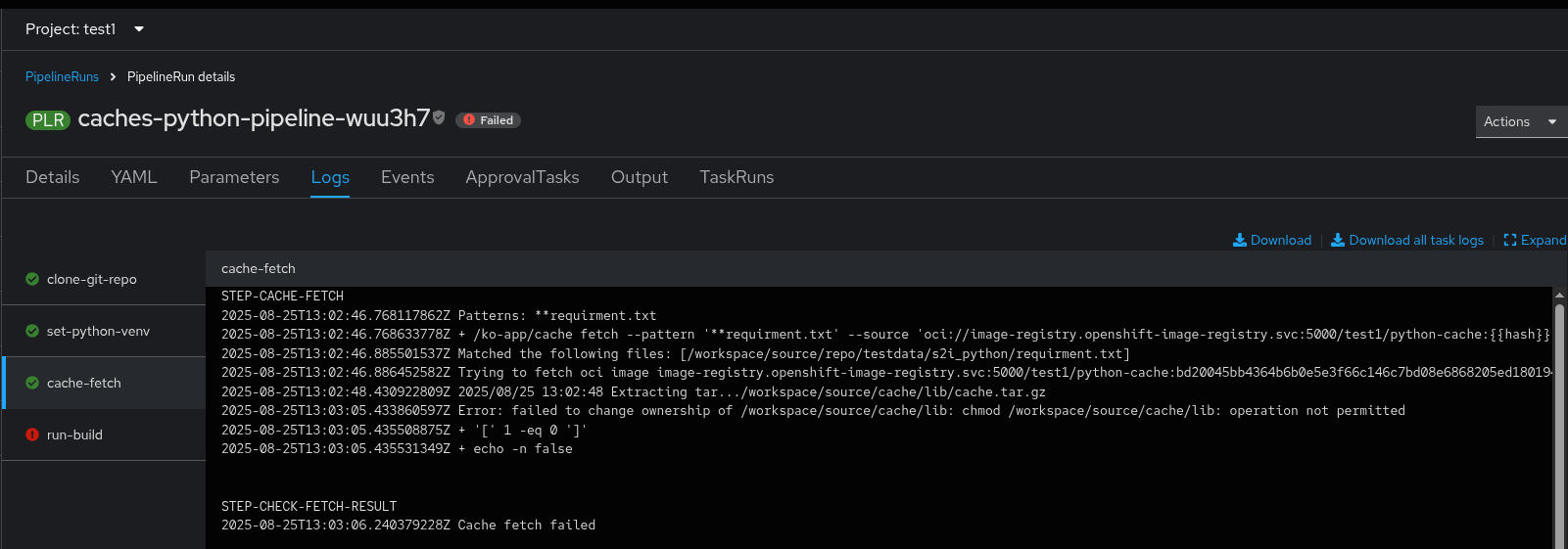Open the Actions dropdown menu
This screenshot has height=549, width=1568.
pyautogui.click(x=1520, y=121)
